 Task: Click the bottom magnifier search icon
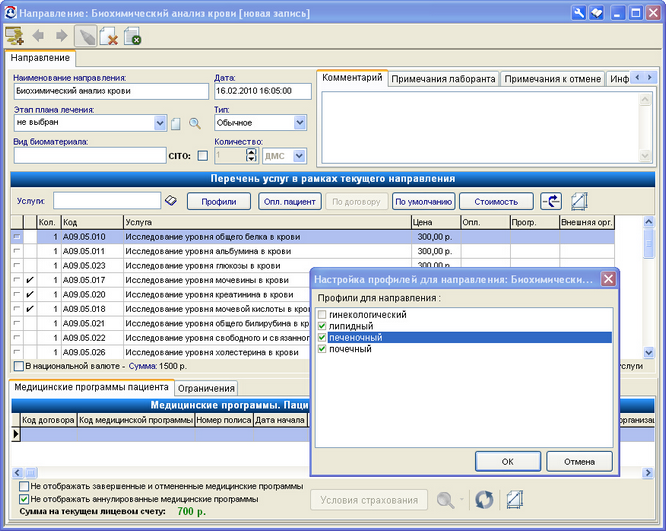click(445, 500)
